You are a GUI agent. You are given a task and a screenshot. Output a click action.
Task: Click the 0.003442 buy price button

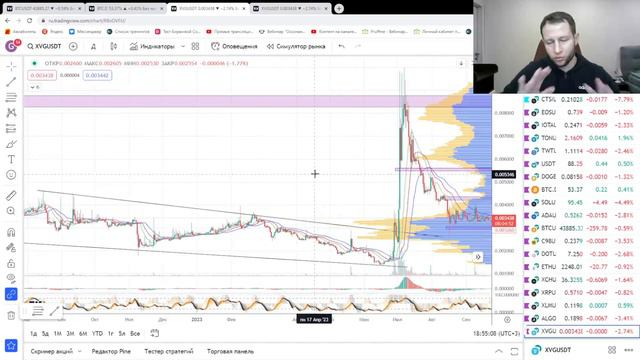click(x=97, y=76)
